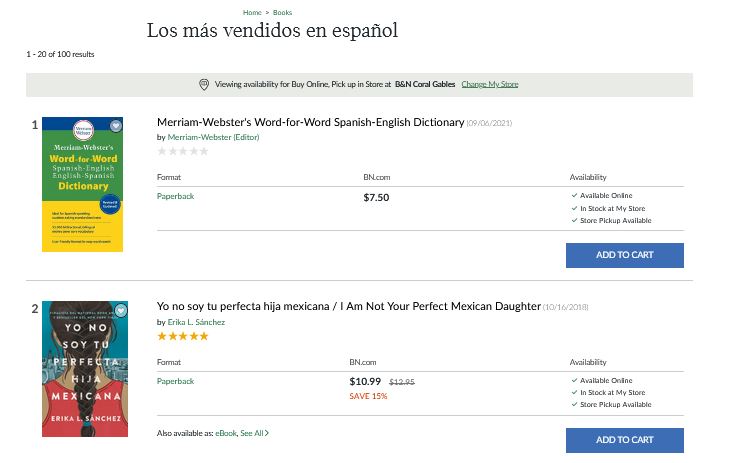Select the Paperback format priced at $10.99
Screen dimensions: 744x463
coord(175,381)
